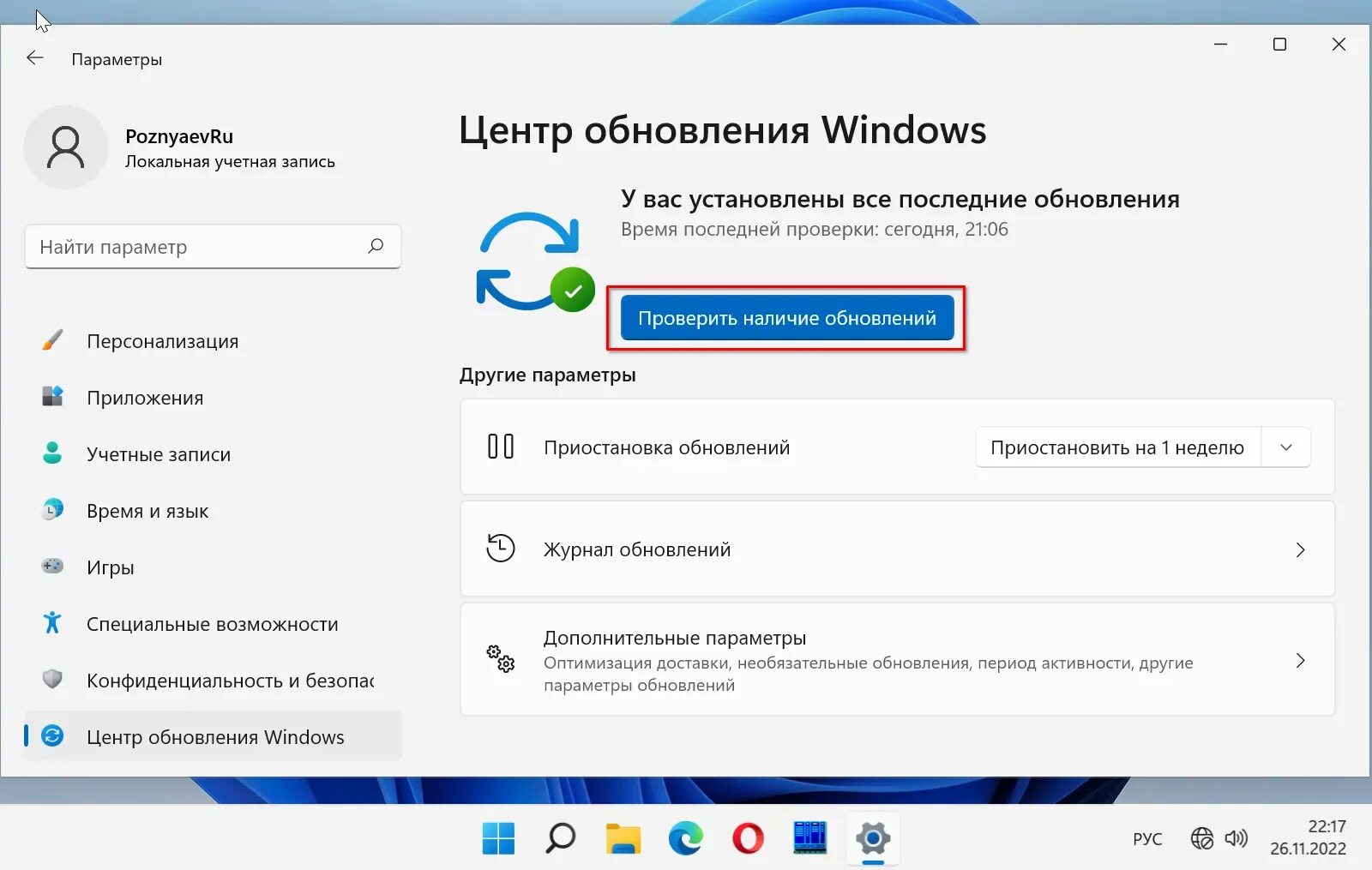Open taskbar Search magnifier
1372x870 pixels.
(561, 838)
